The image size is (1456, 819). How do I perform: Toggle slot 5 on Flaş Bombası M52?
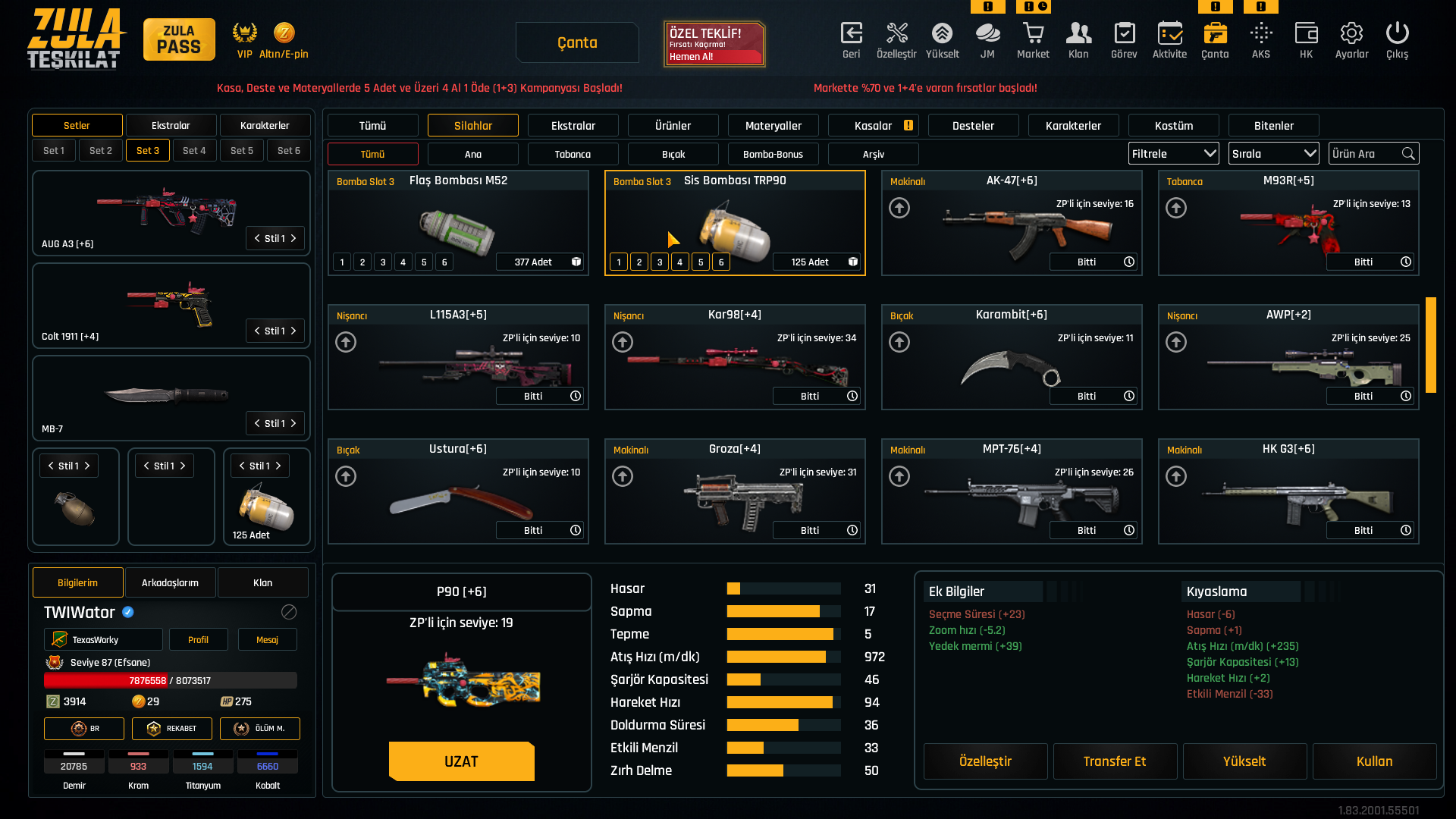coord(424,262)
